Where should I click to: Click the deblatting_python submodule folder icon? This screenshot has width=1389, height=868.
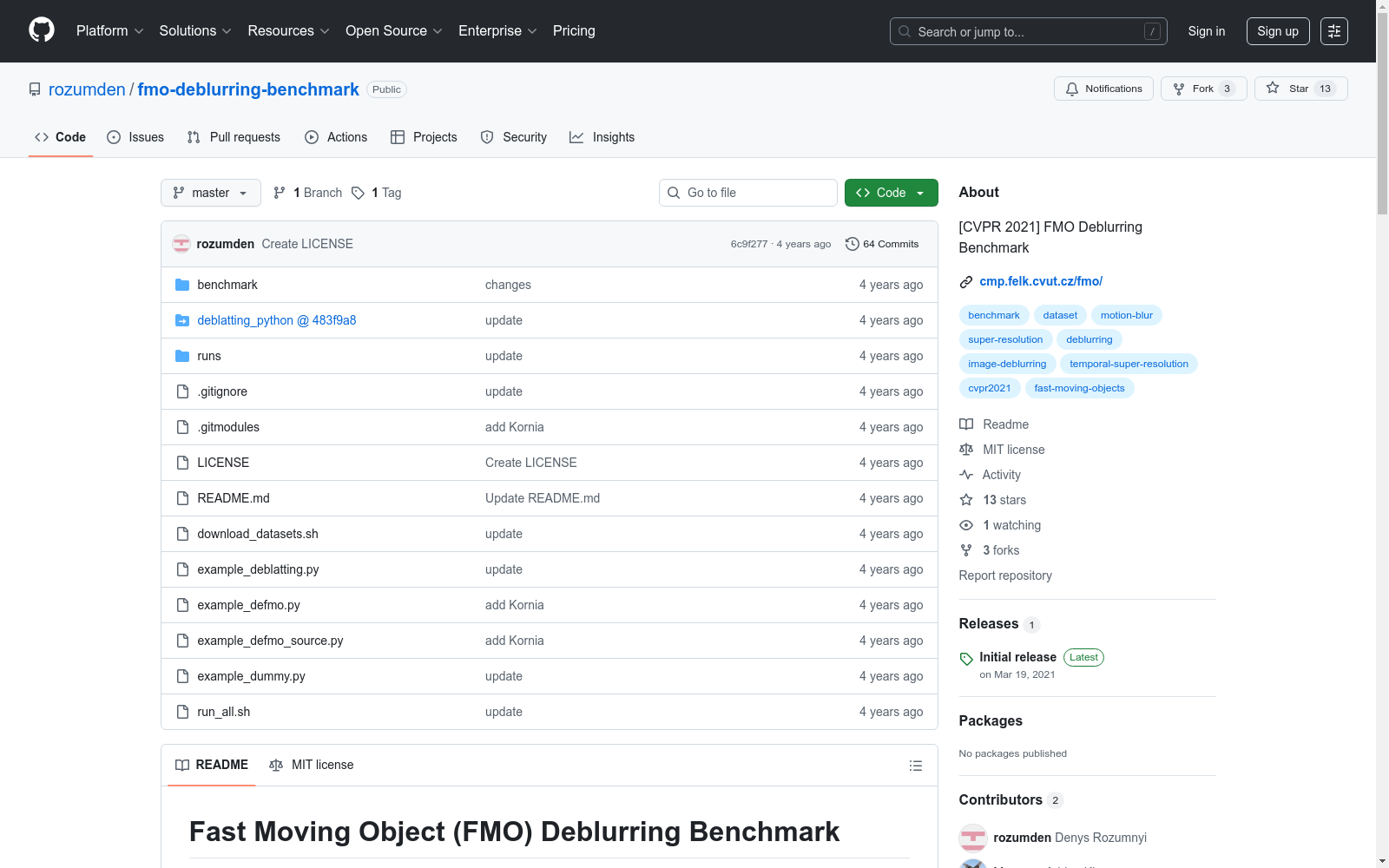[182, 320]
